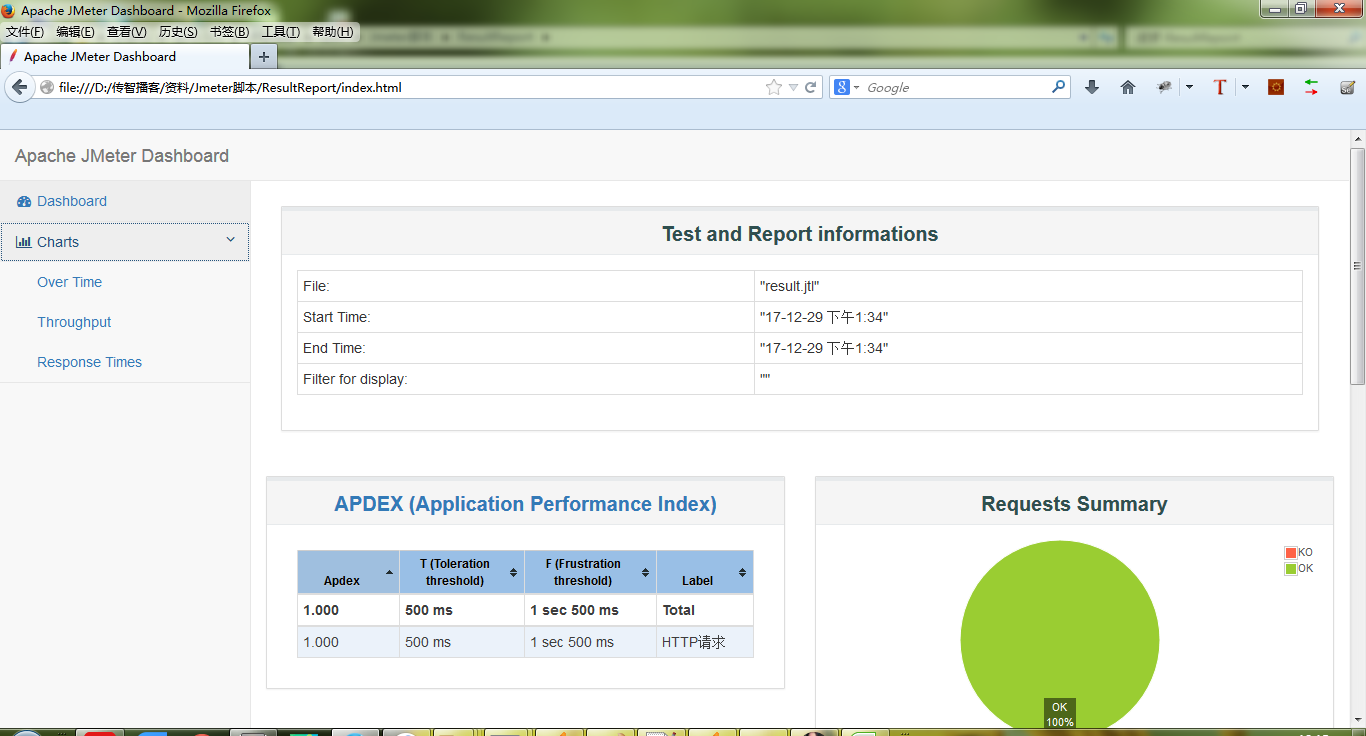Open the URL history dropdown arrow
Image resolution: width=1366 pixels, height=736 pixels.
(793, 87)
